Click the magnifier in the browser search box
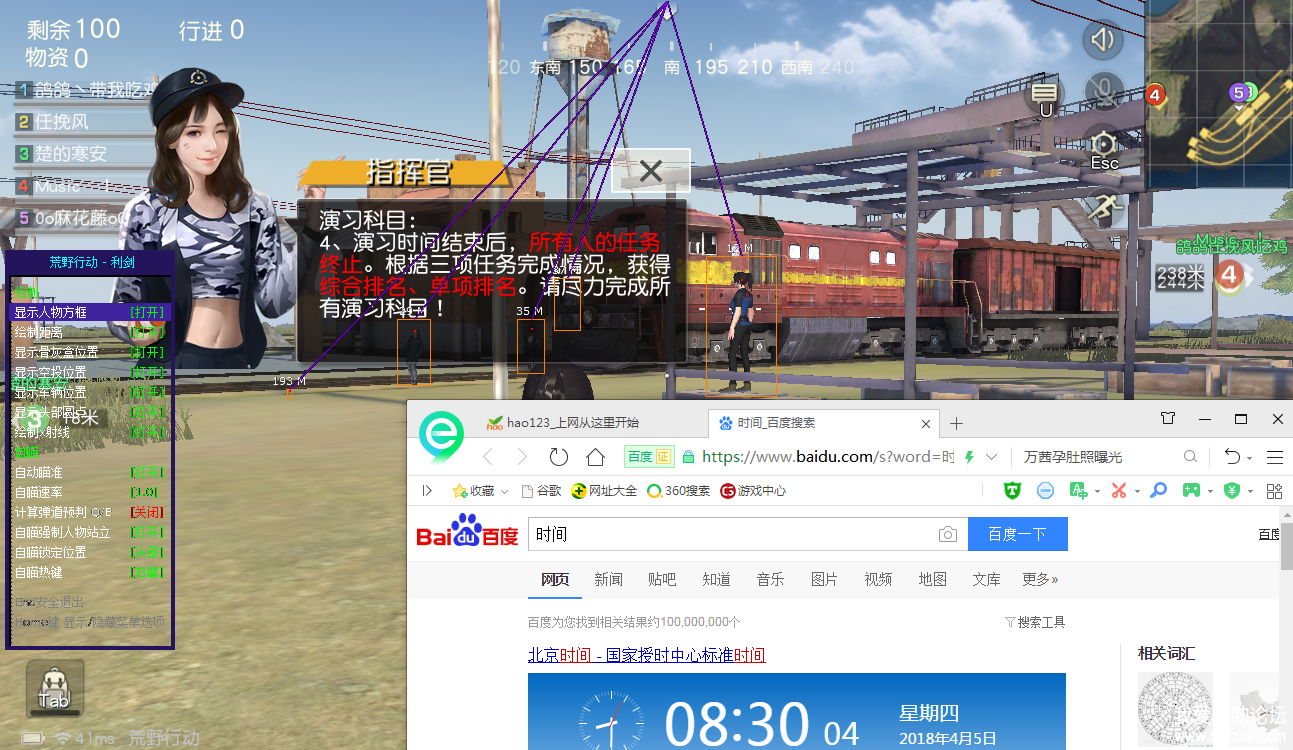Image resolution: width=1293 pixels, height=750 pixels. coord(1190,457)
